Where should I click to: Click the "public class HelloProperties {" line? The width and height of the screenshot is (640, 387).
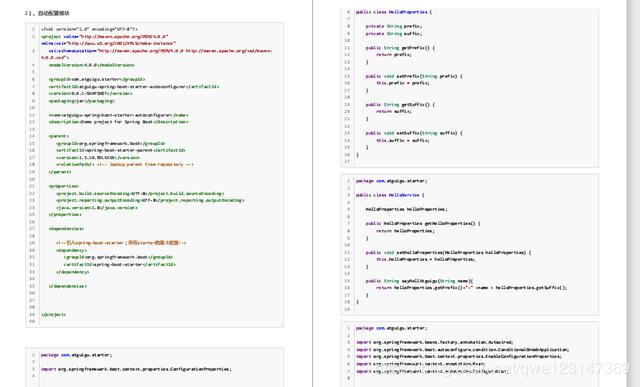(393, 12)
